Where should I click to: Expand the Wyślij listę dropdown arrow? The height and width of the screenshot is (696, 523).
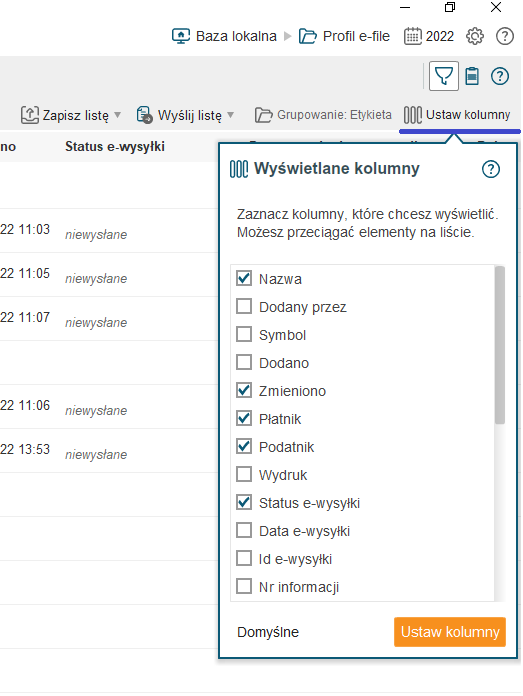click(230, 115)
